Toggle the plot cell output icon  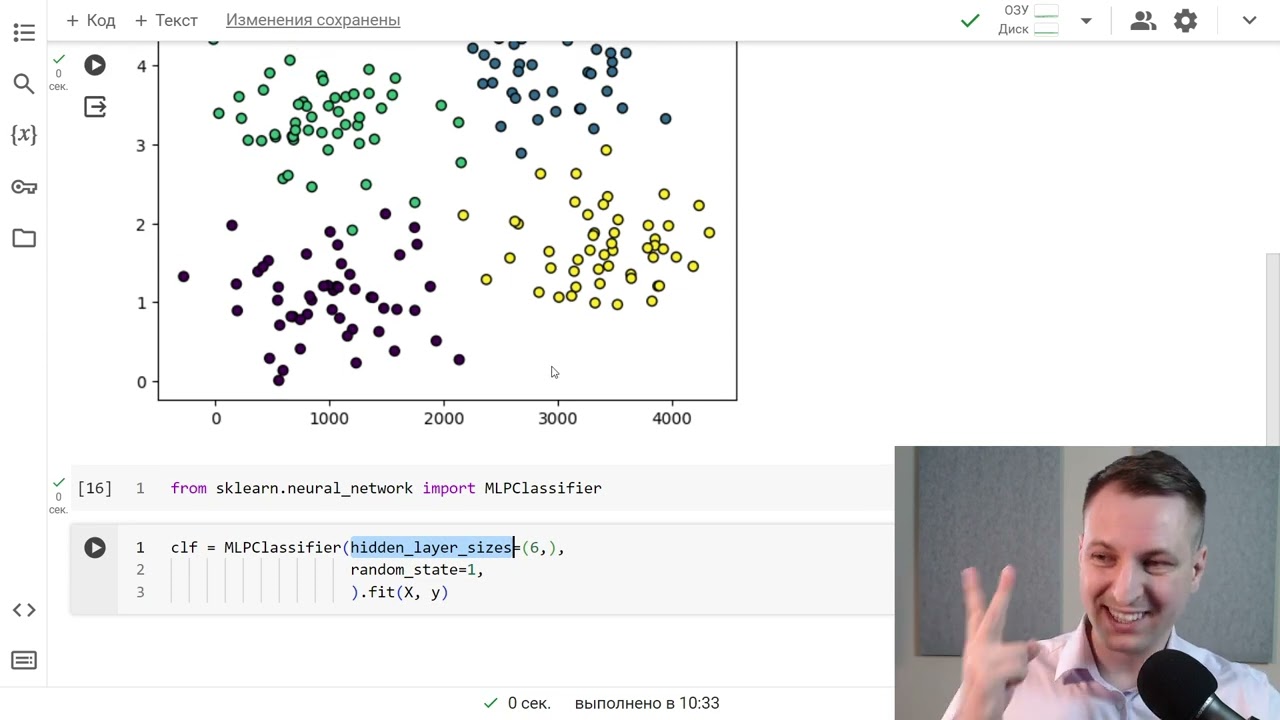(x=95, y=107)
